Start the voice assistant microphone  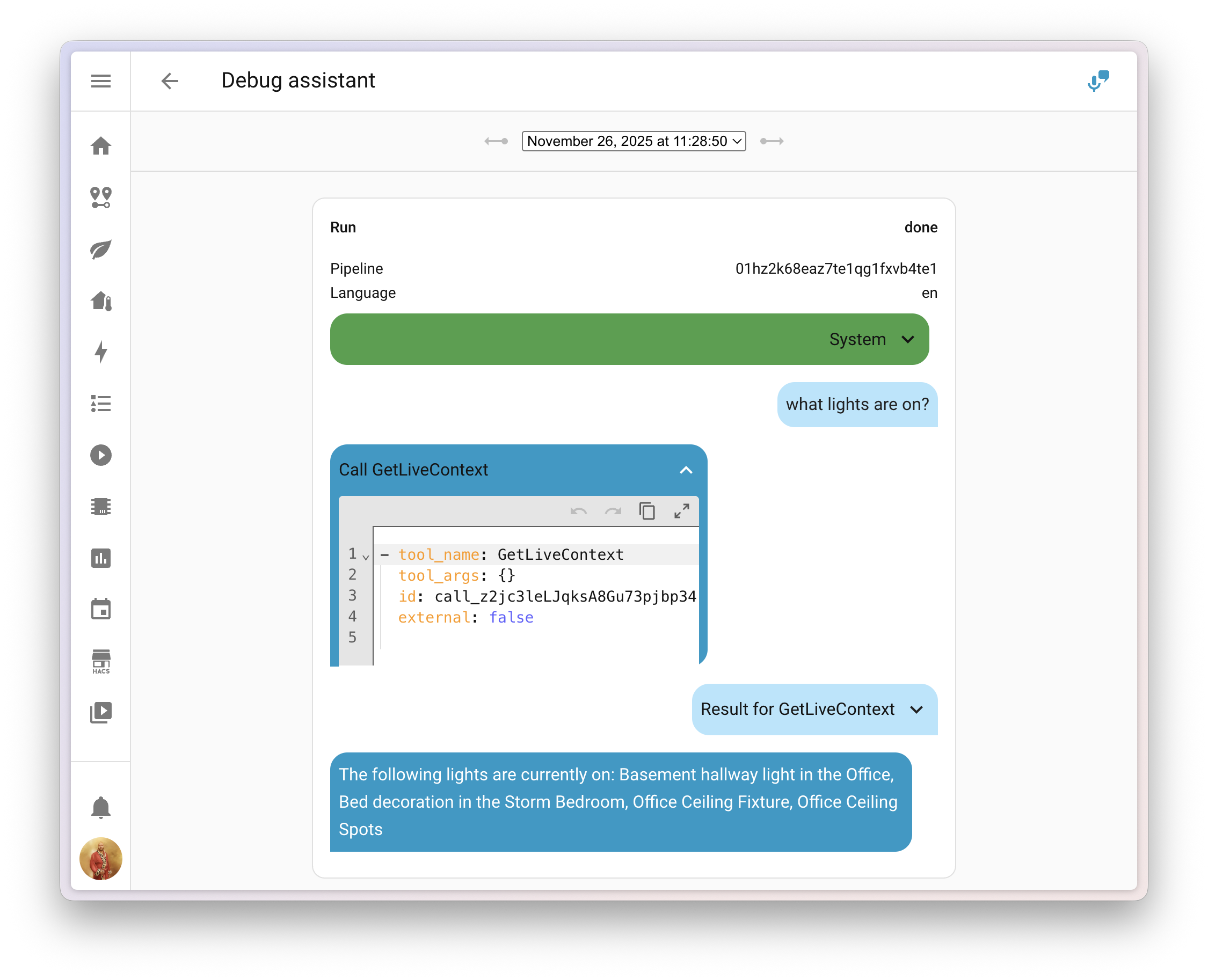pyautogui.click(x=1097, y=81)
